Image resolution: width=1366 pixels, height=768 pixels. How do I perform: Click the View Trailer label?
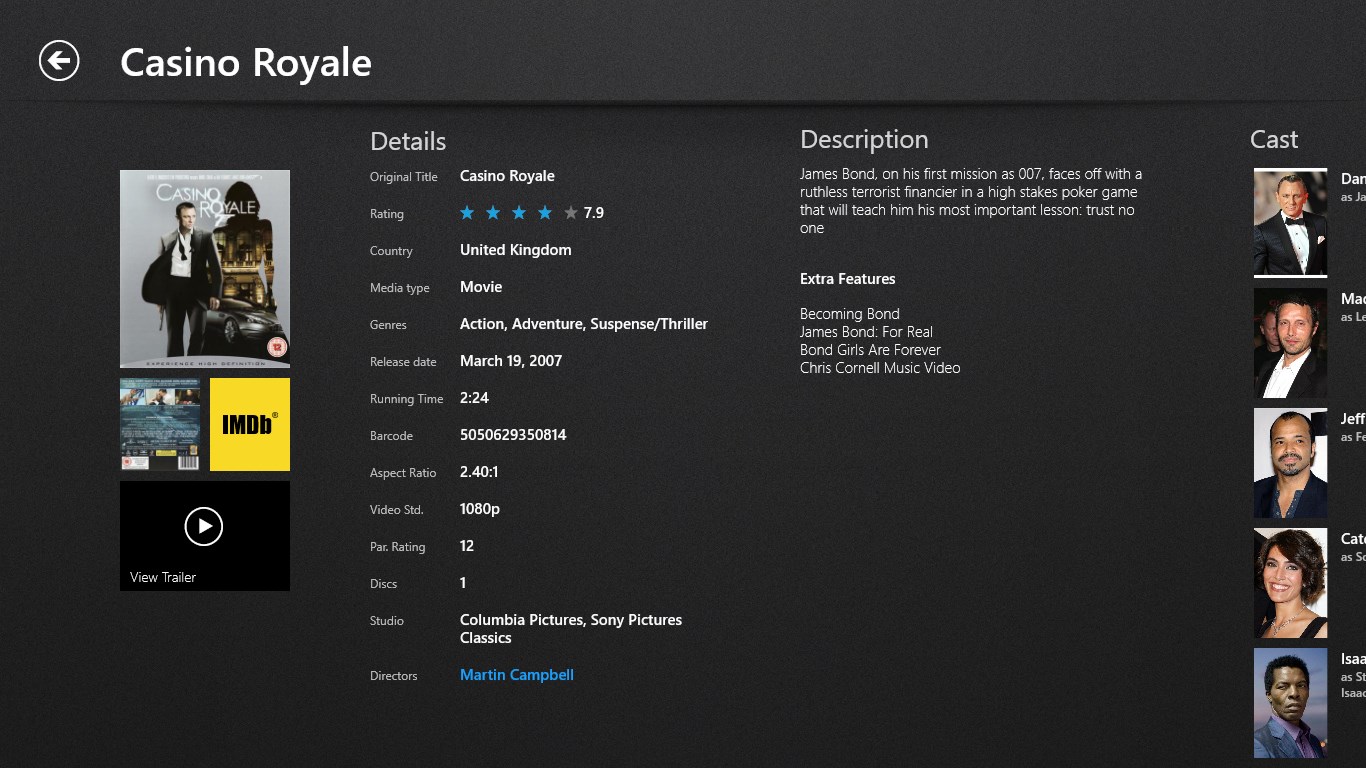point(163,577)
